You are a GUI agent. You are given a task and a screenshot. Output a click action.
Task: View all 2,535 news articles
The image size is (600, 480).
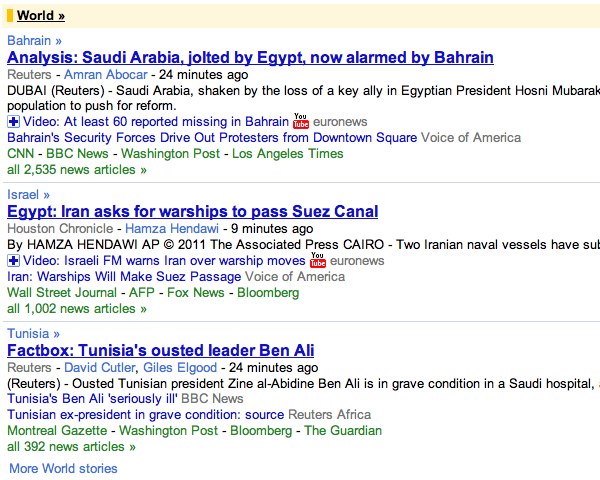tap(77, 170)
